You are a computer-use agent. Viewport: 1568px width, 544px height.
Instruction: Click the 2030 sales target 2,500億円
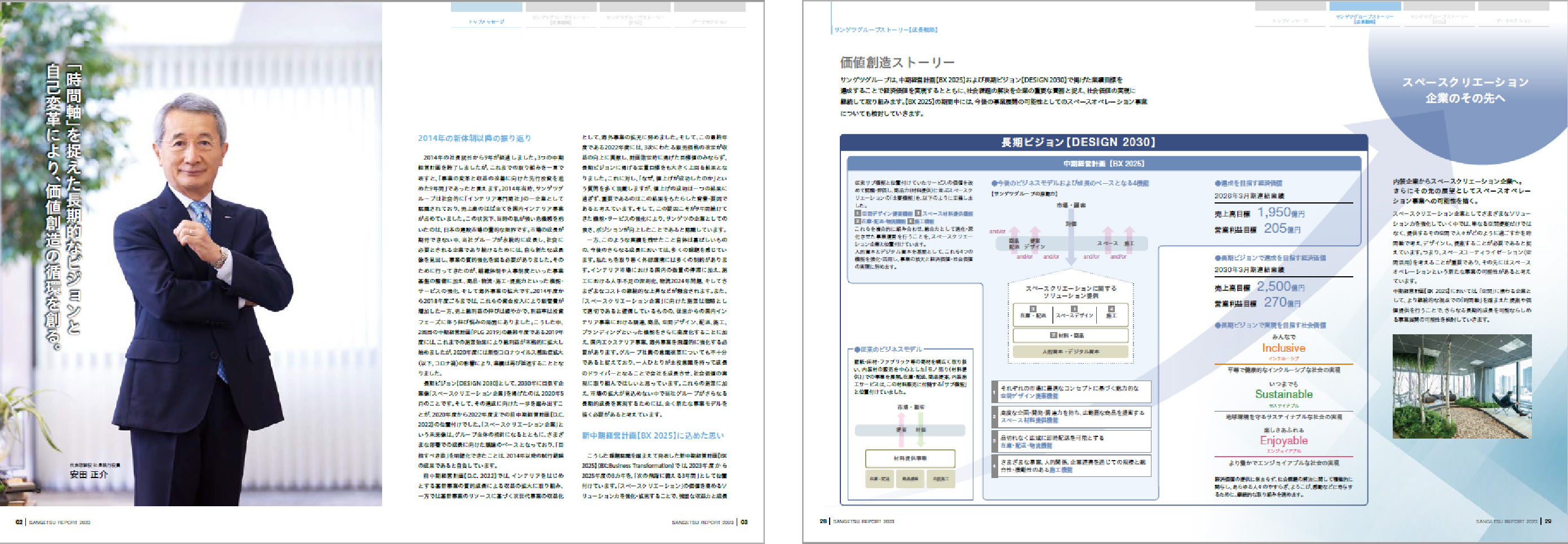click(x=1281, y=286)
